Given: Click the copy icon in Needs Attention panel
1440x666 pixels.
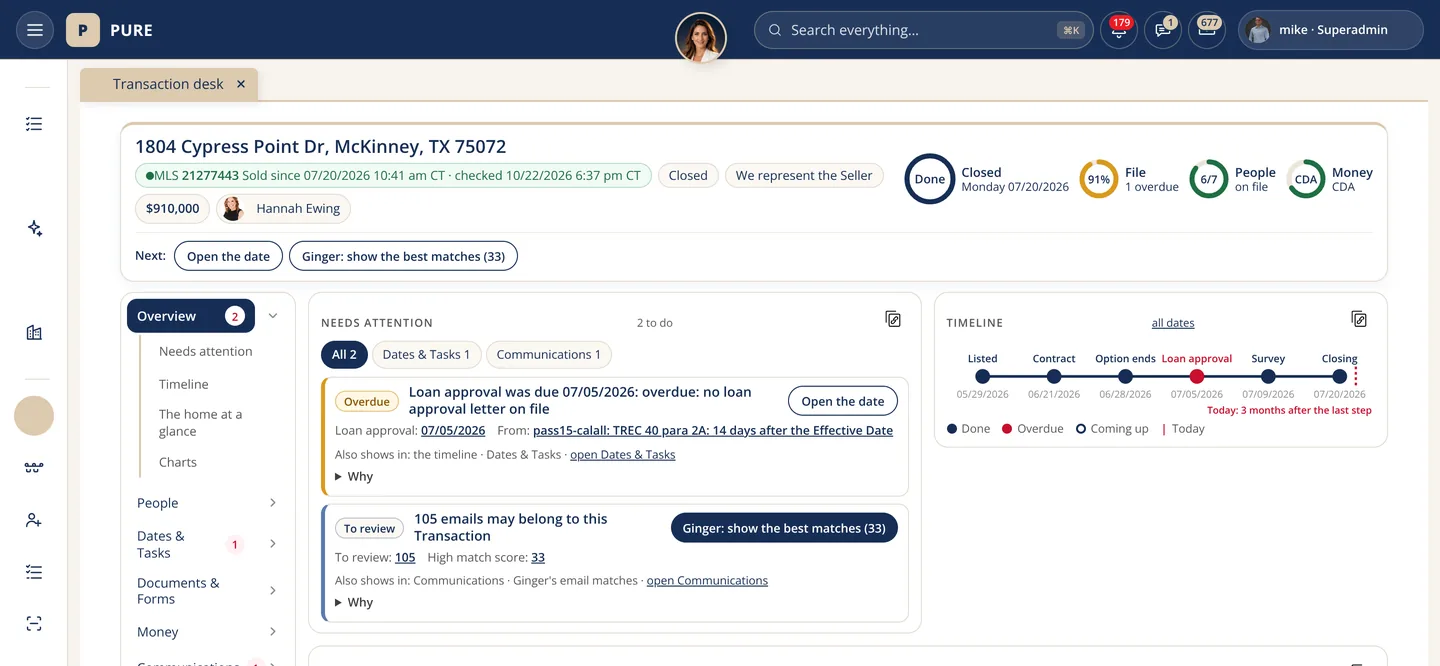Looking at the screenshot, I should coord(893,319).
